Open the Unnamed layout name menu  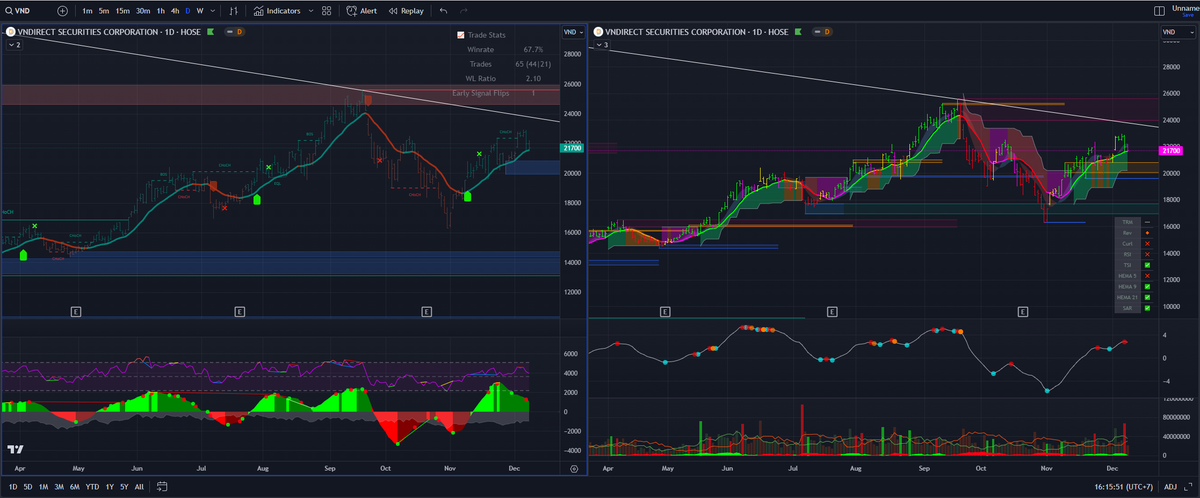[x=1186, y=8]
